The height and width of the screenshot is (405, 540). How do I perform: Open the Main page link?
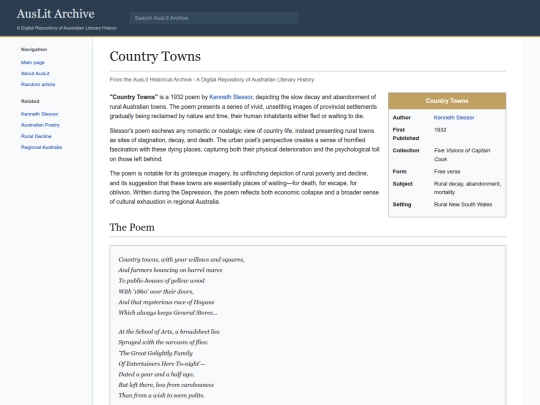[33, 62]
